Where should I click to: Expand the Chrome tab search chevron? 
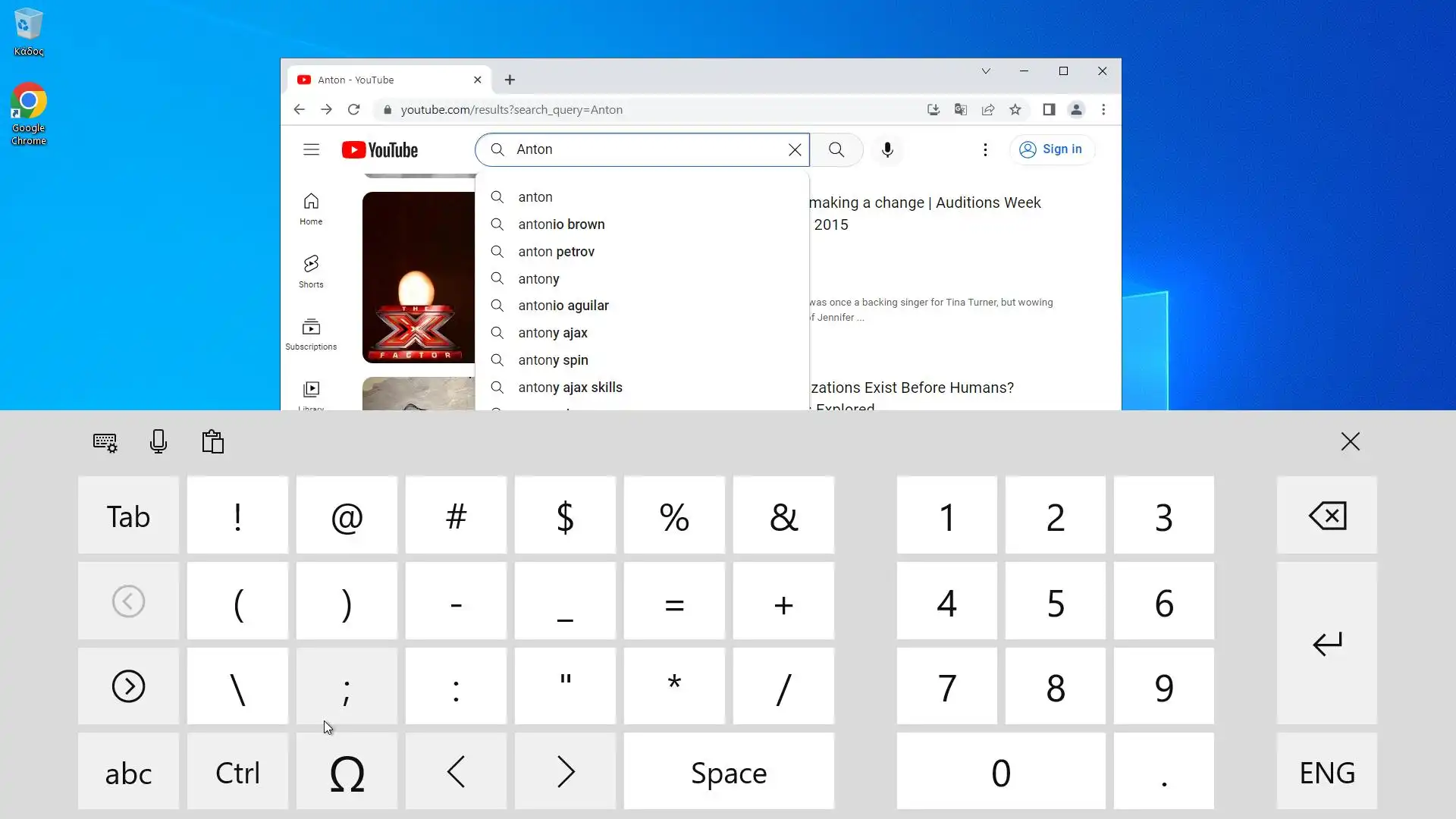[985, 71]
